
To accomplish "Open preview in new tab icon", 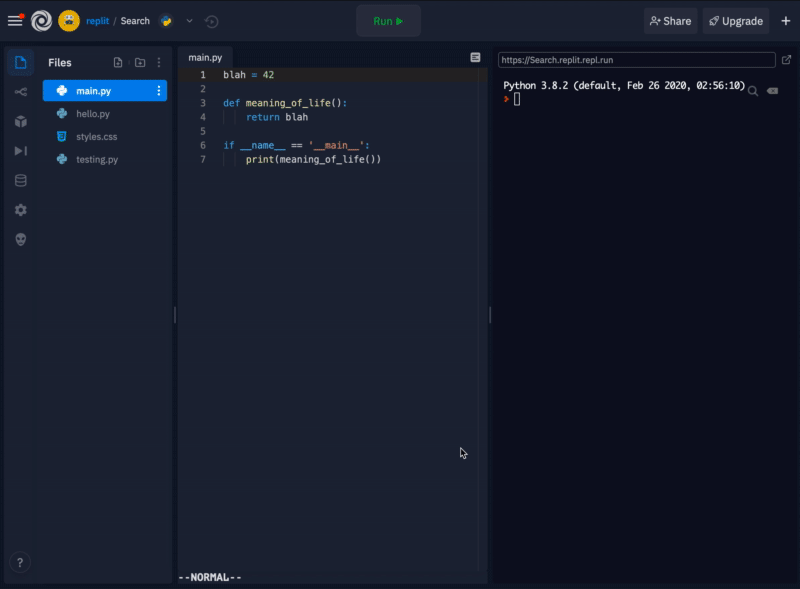I will point(786,60).
